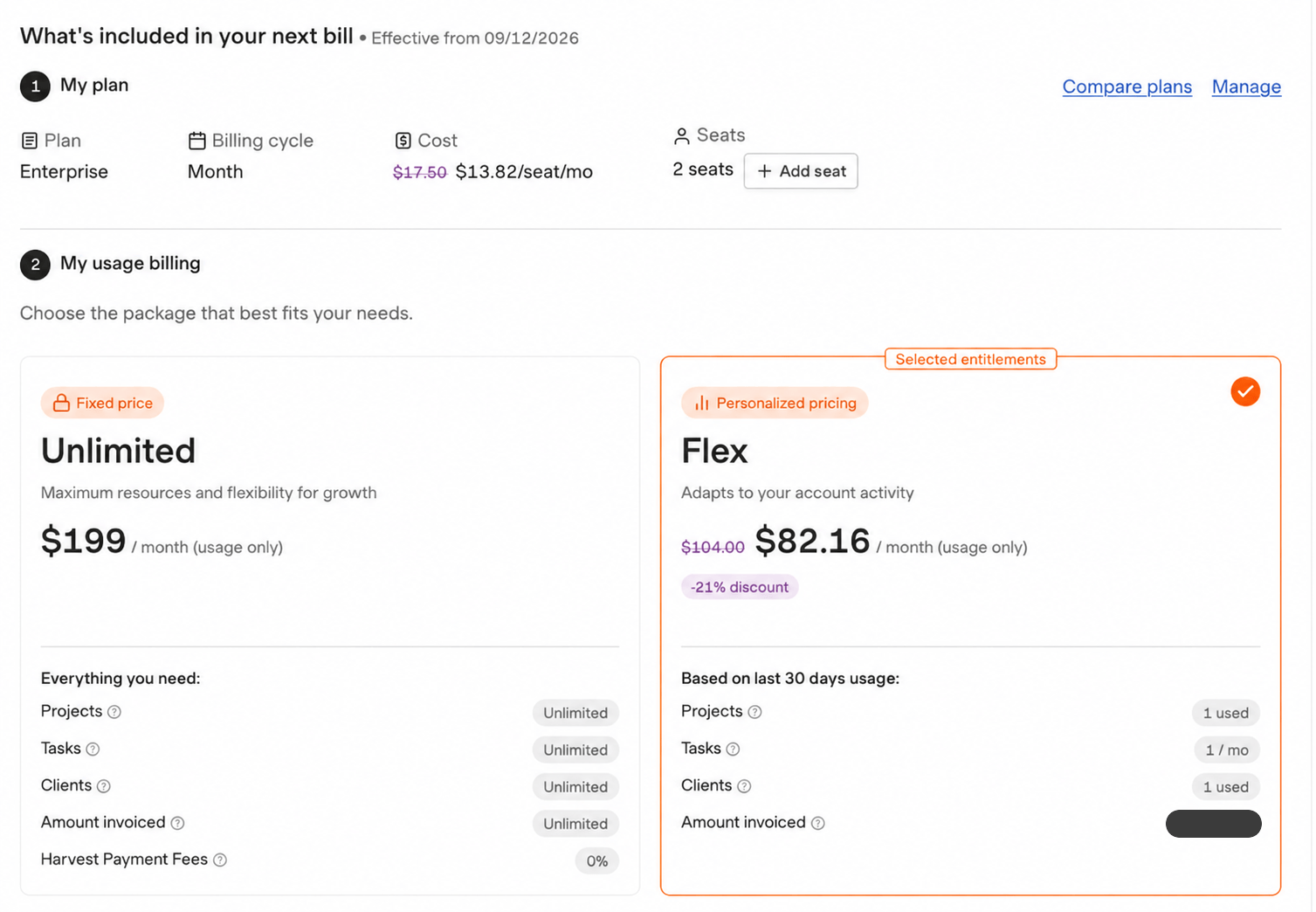Toggle the Flex package orange checkmark
This screenshot has height=912, width=1316.
[x=1245, y=391]
